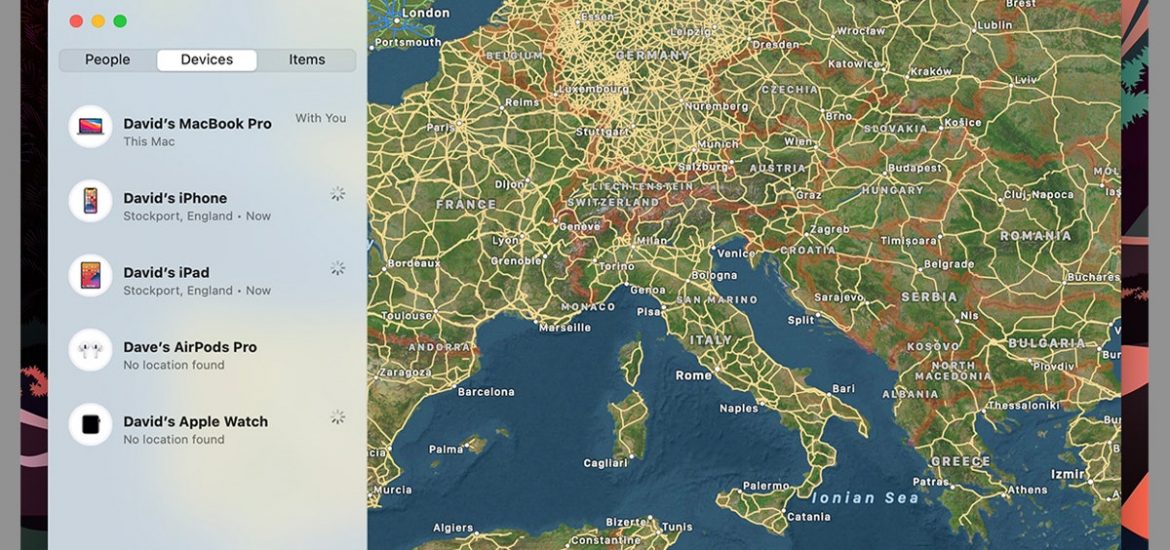This screenshot has height=550, width=1170.
Task: Click iPhone's 'Stockport, England • Now' text
Action: 197,216
